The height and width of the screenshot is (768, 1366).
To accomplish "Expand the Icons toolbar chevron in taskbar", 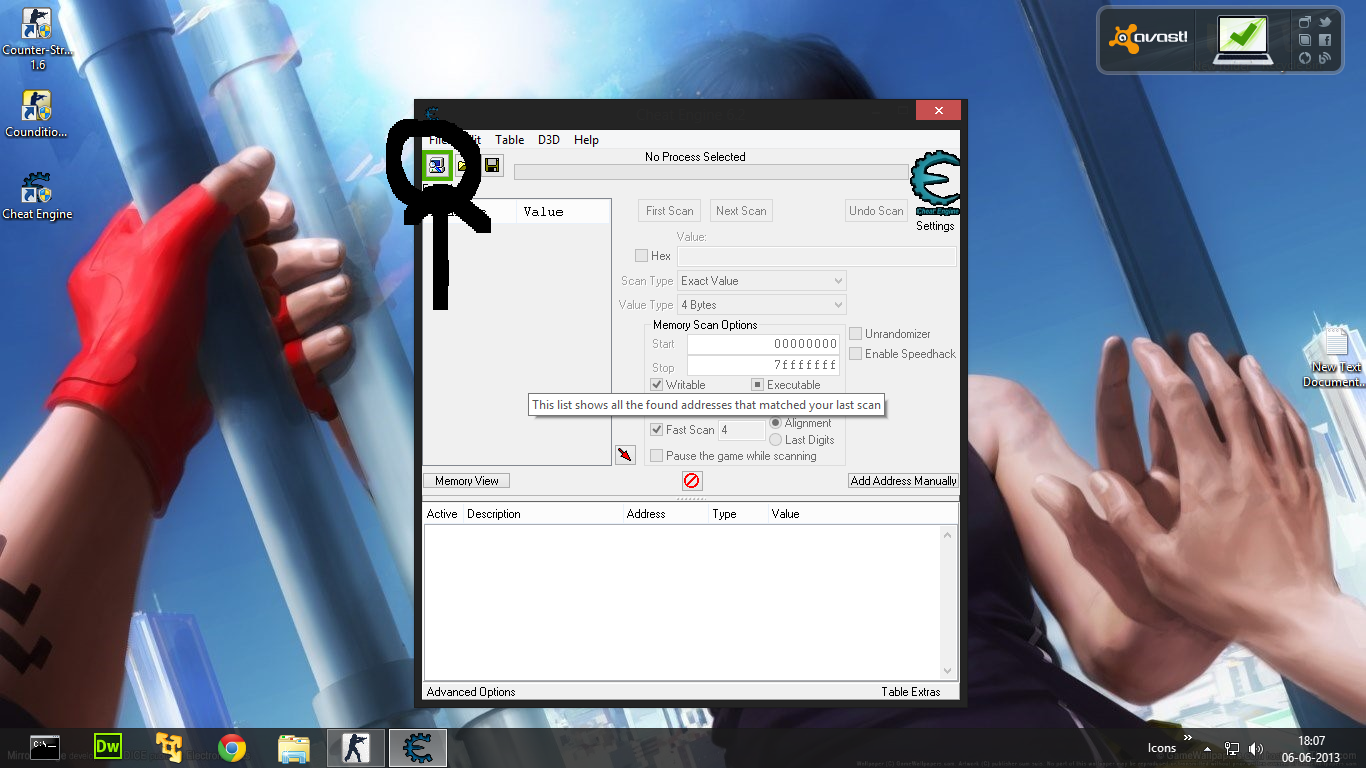I will [1188, 739].
